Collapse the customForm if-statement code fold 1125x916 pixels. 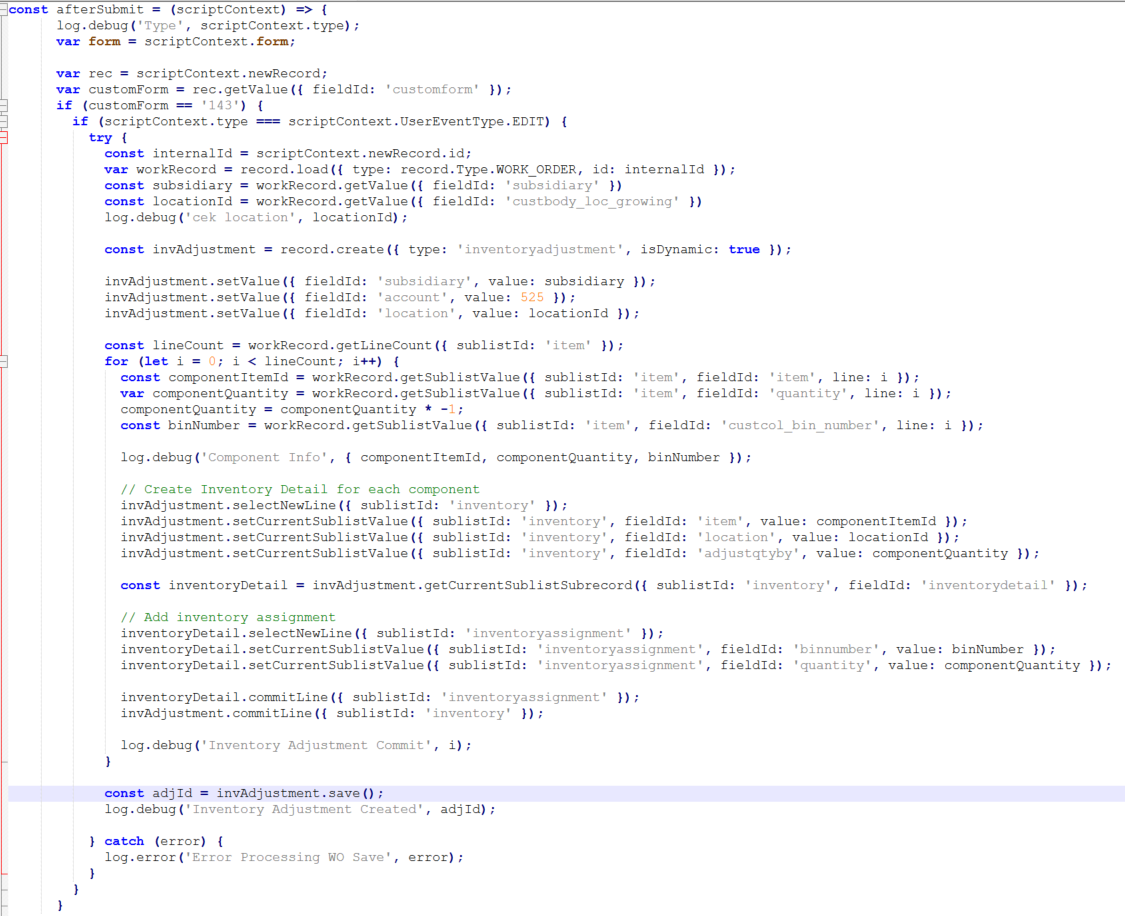[x=4, y=104]
